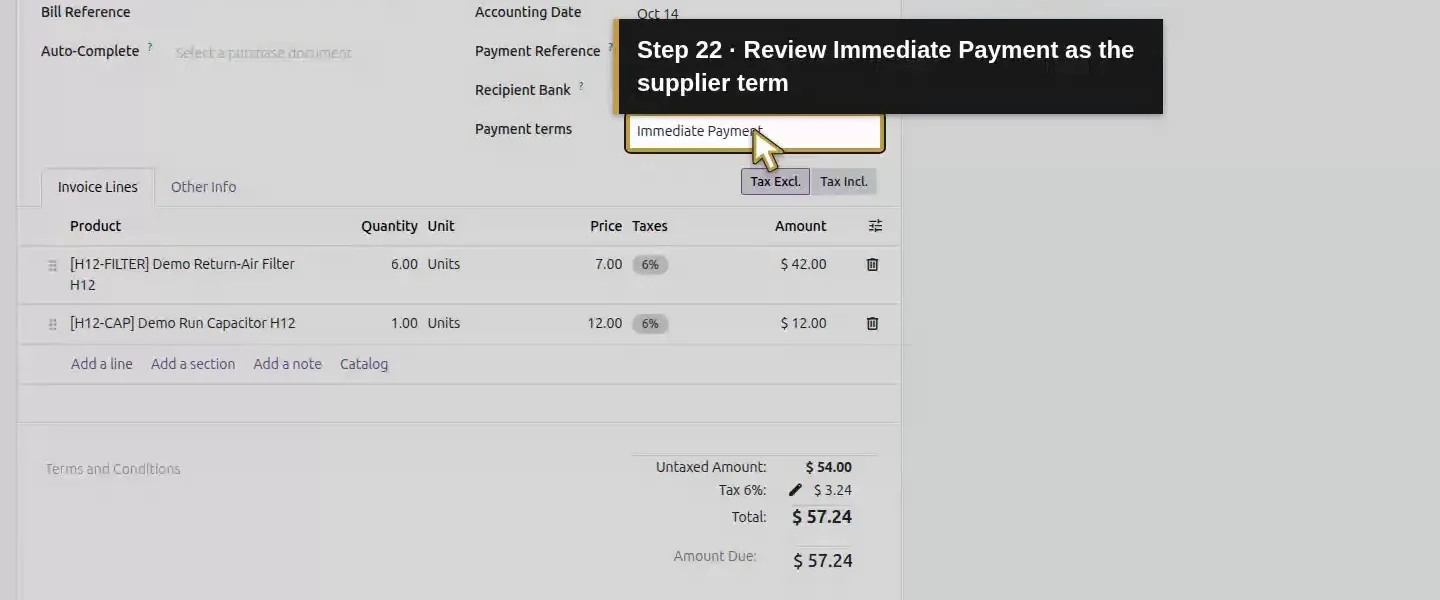Remove the 6% tax tag on H12-FILTER line

(650, 265)
